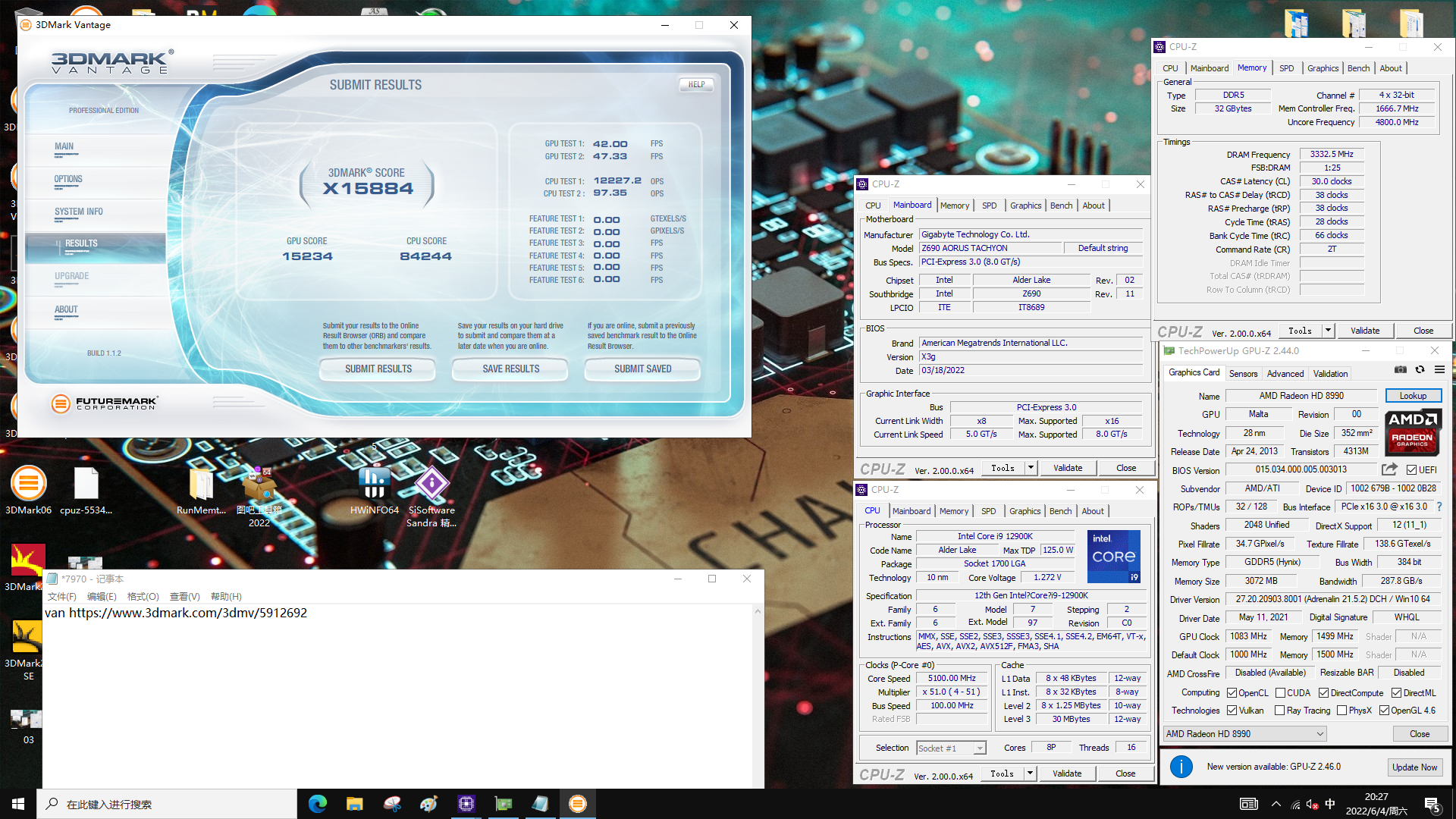Open File Explorer from taskbar
The height and width of the screenshot is (819, 1456).
point(355,804)
